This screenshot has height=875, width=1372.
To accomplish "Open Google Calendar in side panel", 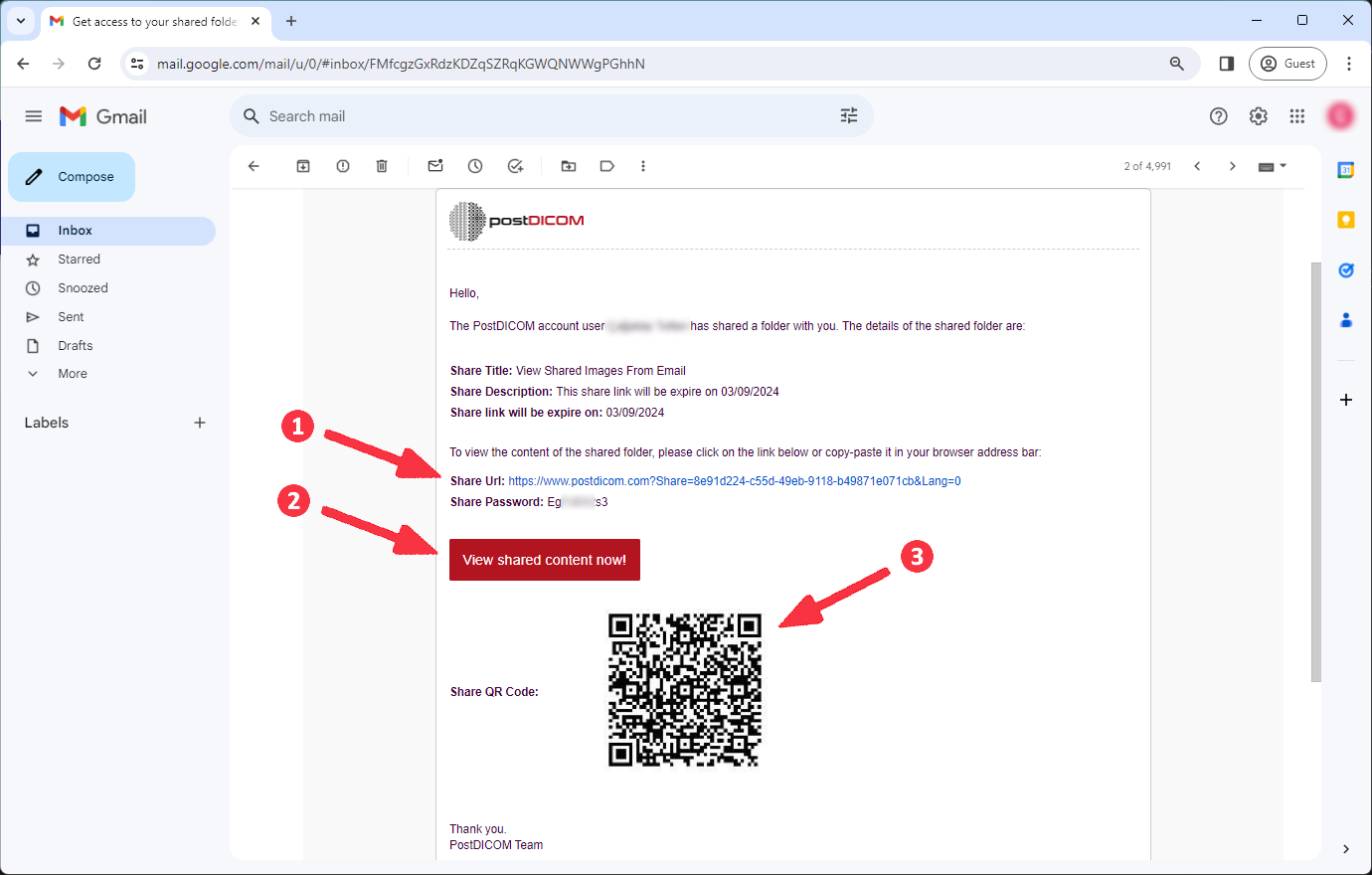I will pos(1345,170).
